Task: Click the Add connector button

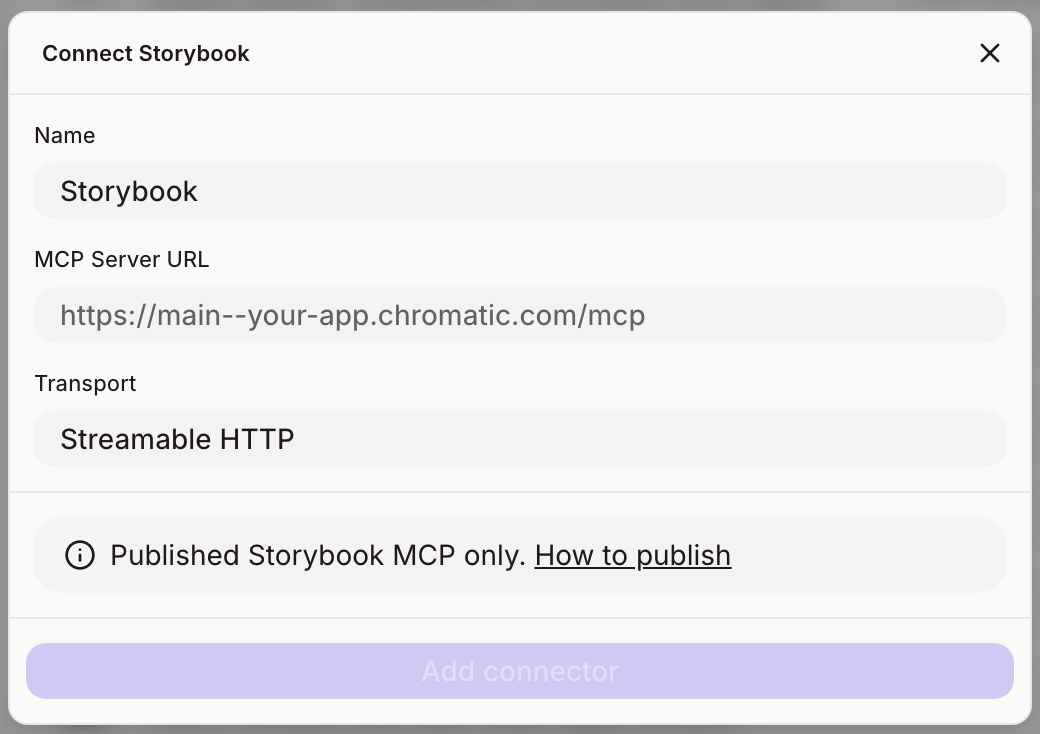Action: (520, 671)
